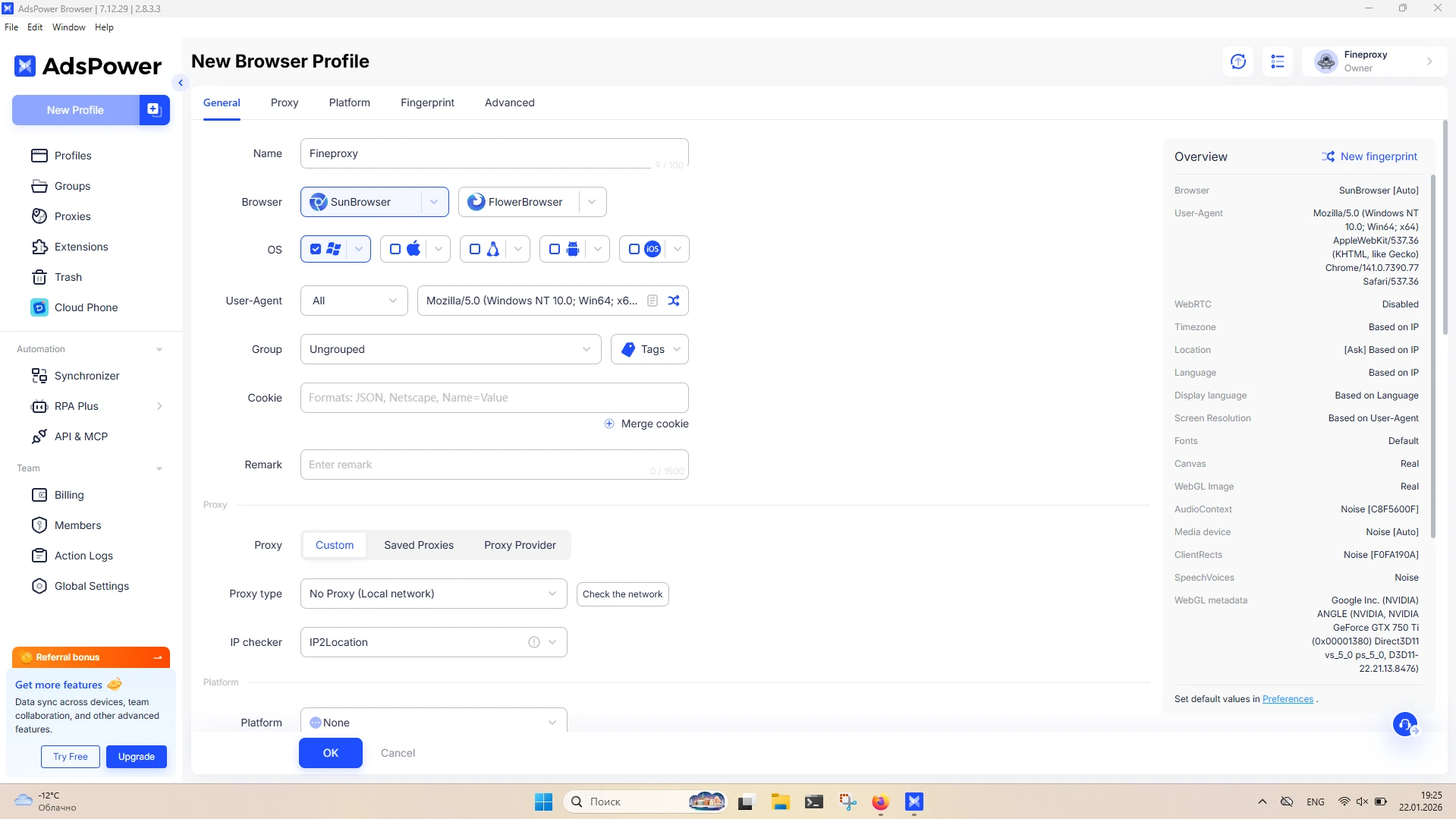This screenshot has width=1456, height=819.
Task: Open the User-Agent 'All' dropdown
Action: [x=354, y=301]
